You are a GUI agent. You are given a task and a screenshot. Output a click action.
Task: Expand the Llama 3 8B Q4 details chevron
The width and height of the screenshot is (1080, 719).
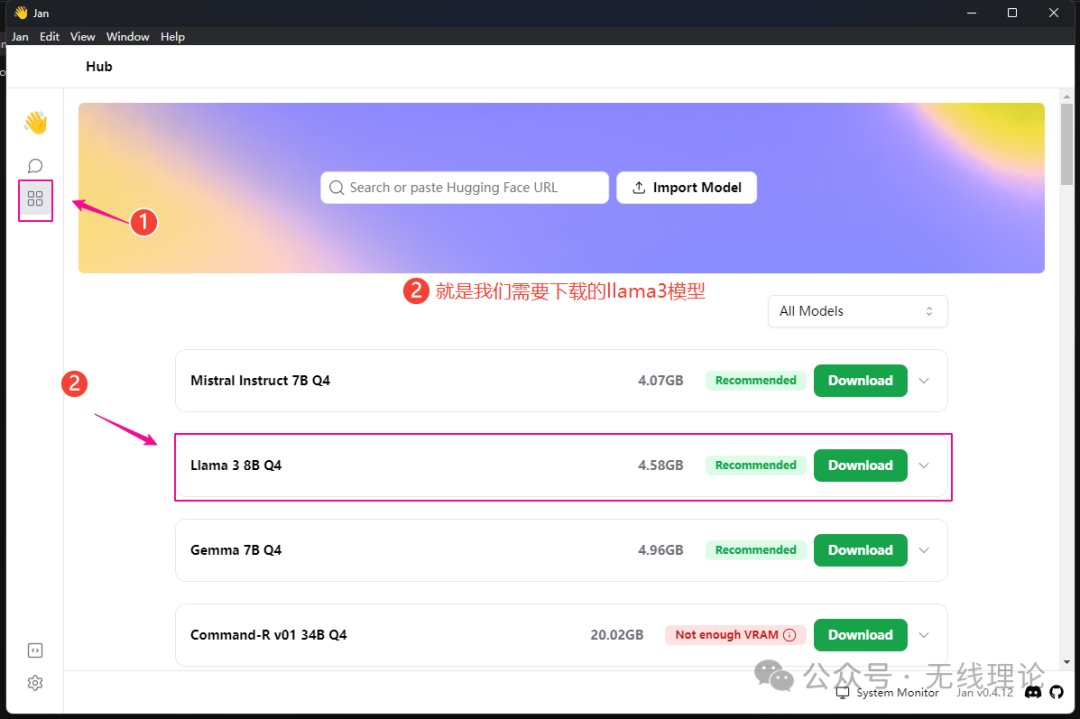click(x=924, y=466)
